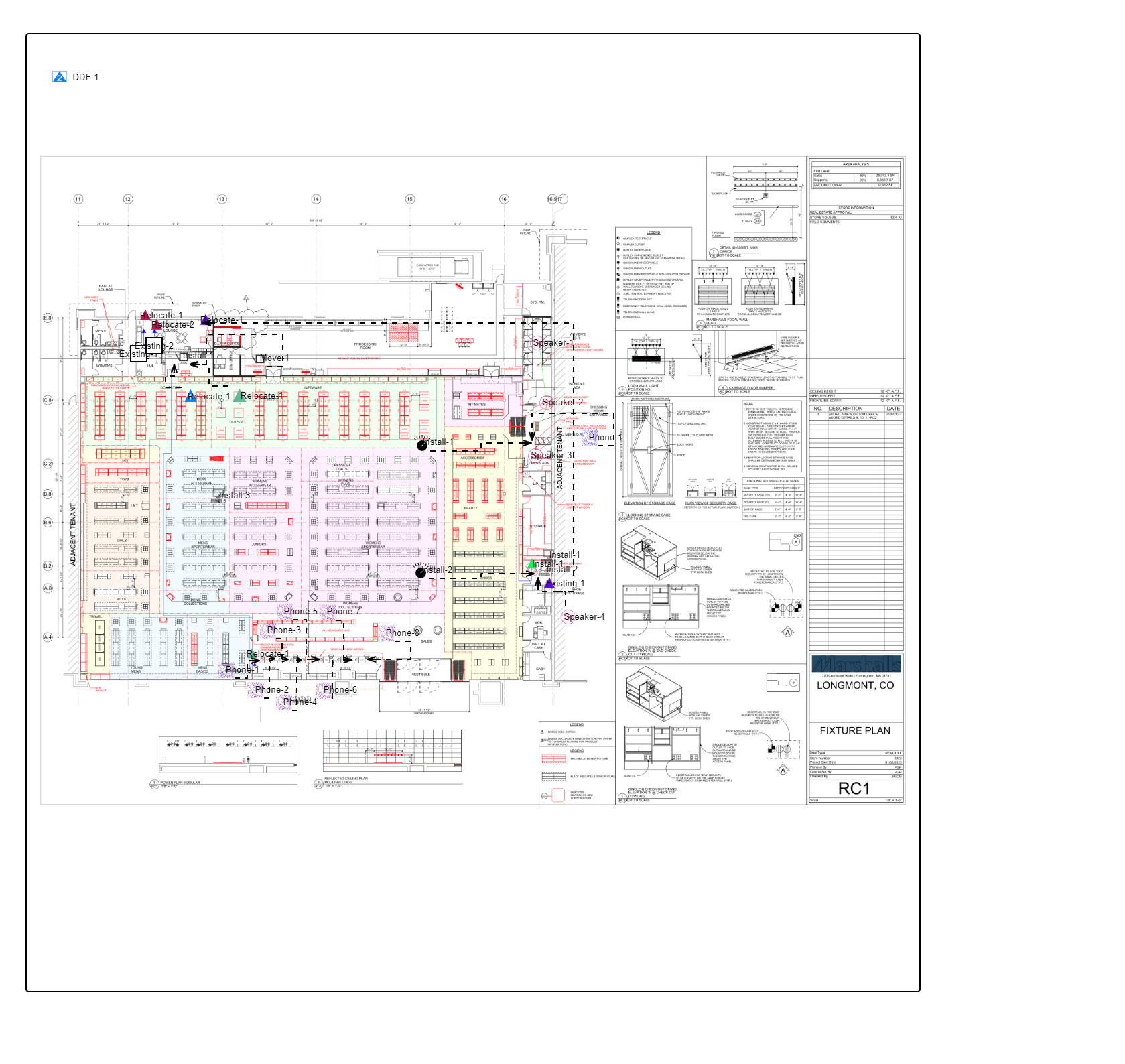Select the Speaker-3 circle marker
Viewport: 1125px width, 1064px height.
click(x=537, y=456)
